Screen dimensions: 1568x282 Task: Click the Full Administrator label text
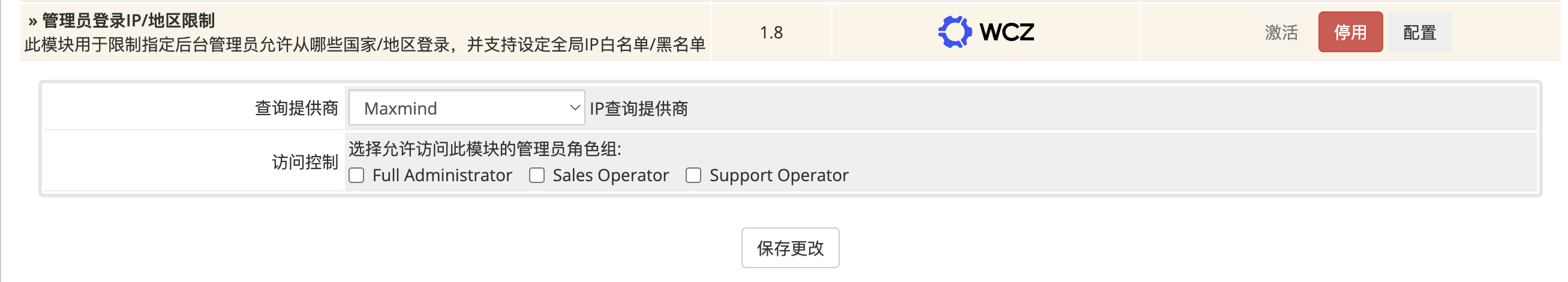click(442, 175)
